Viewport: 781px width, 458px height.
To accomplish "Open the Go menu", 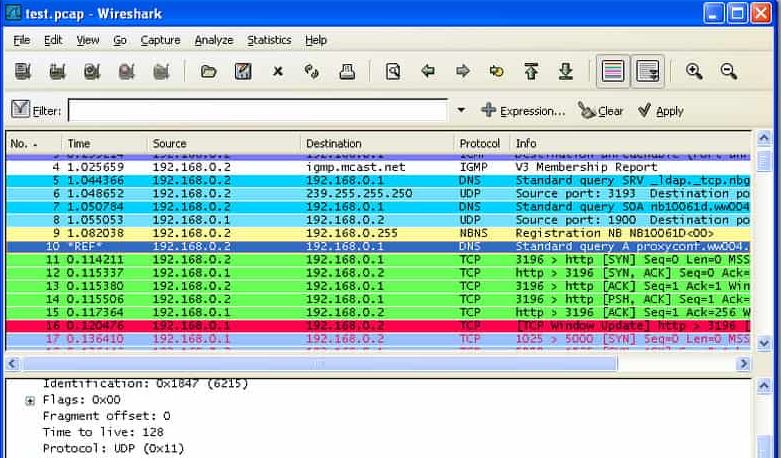I will [120, 40].
